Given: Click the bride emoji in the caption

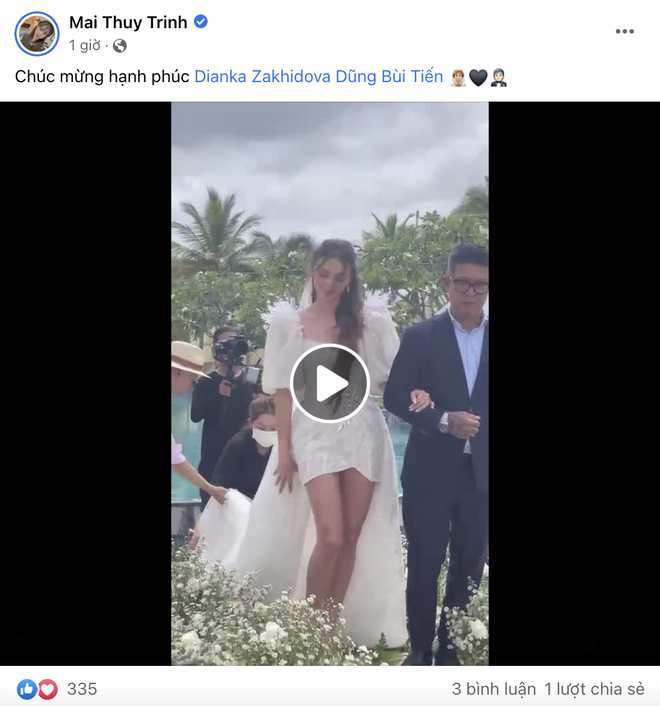Looking at the screenshot, I should click(x=458, y=77).
